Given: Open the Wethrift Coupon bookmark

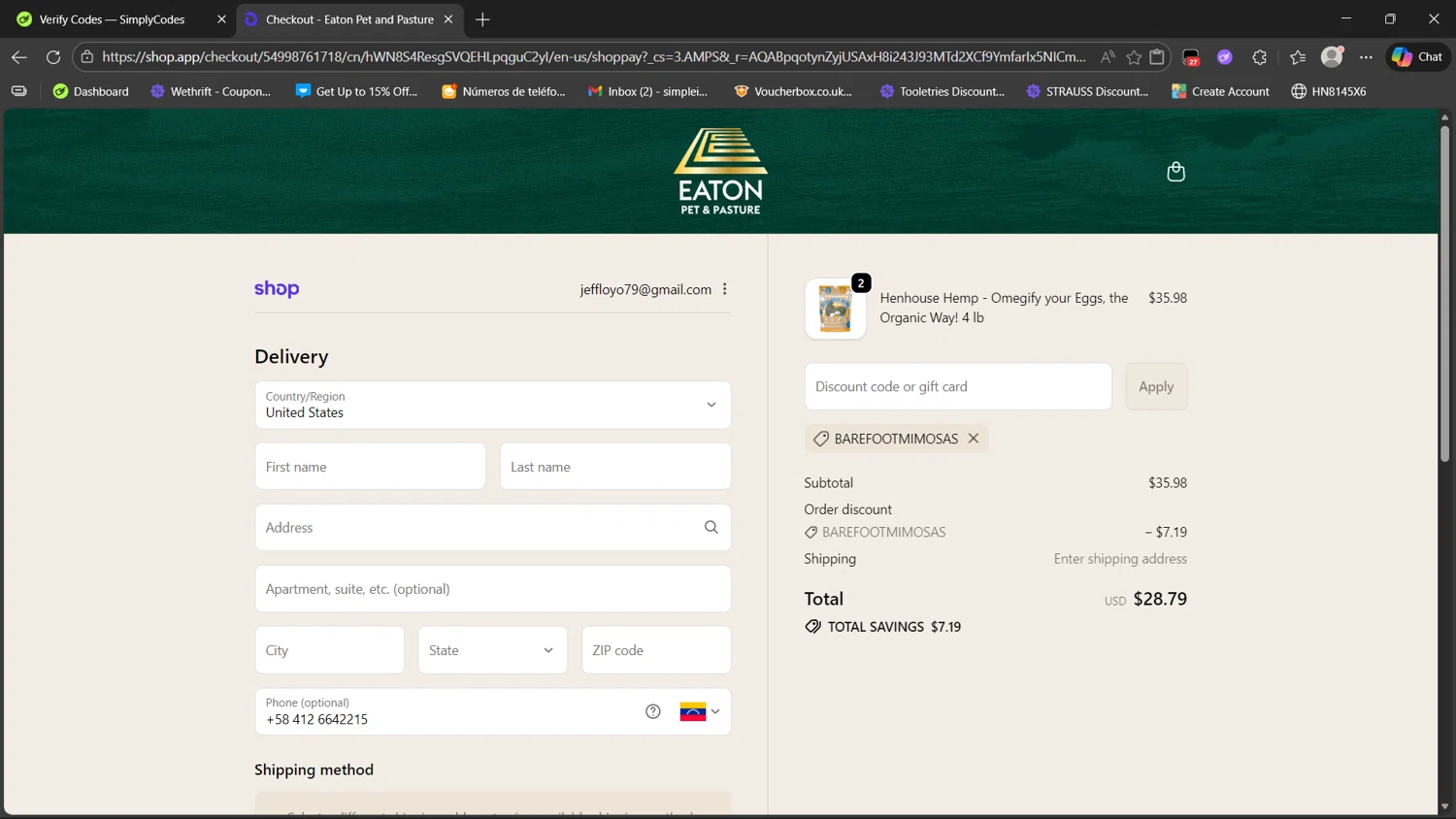Looking at the screenshot, I should (211, 91).
